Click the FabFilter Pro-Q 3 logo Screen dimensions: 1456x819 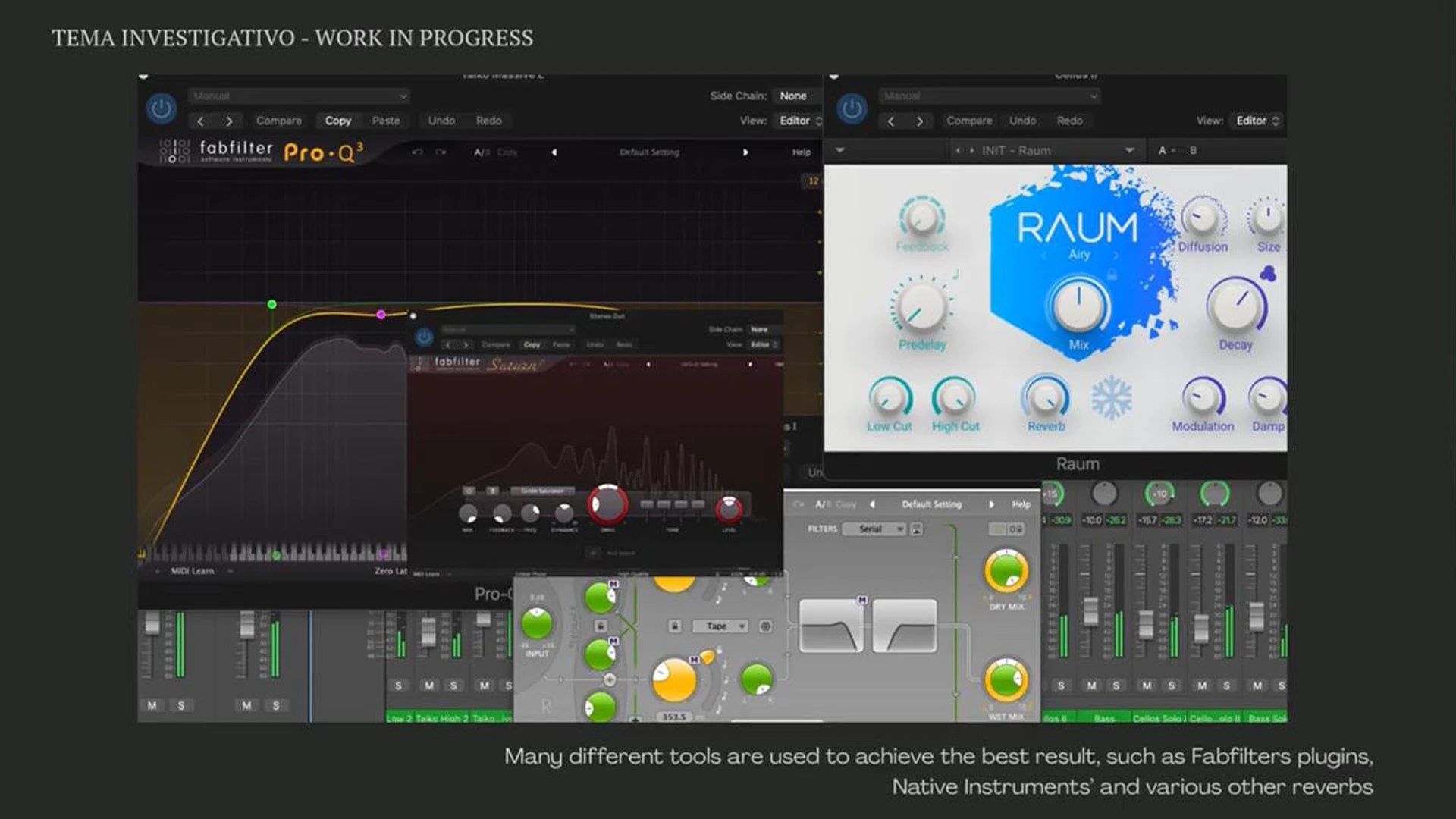coord(261,151)
